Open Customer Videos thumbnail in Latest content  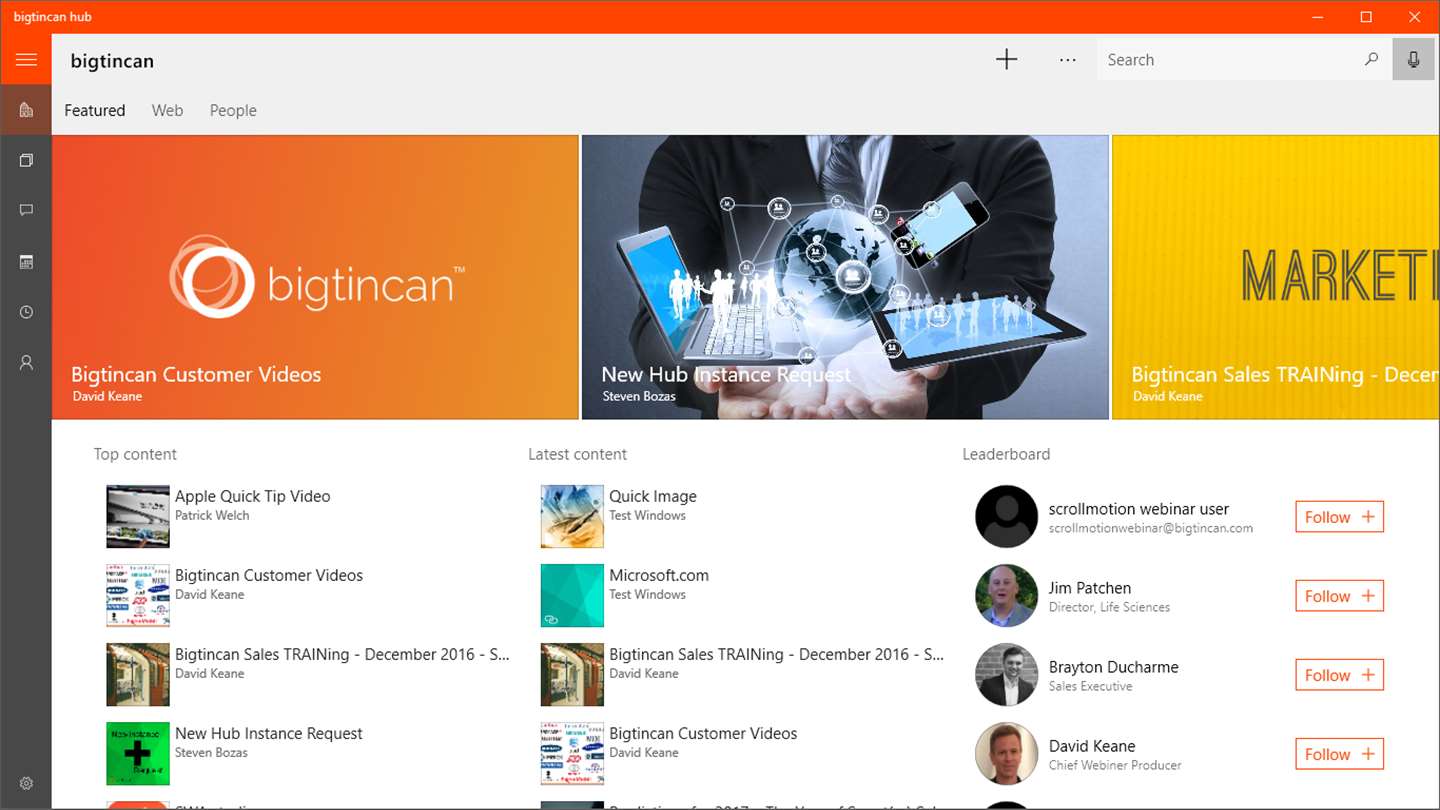click(x=572, y=754)
